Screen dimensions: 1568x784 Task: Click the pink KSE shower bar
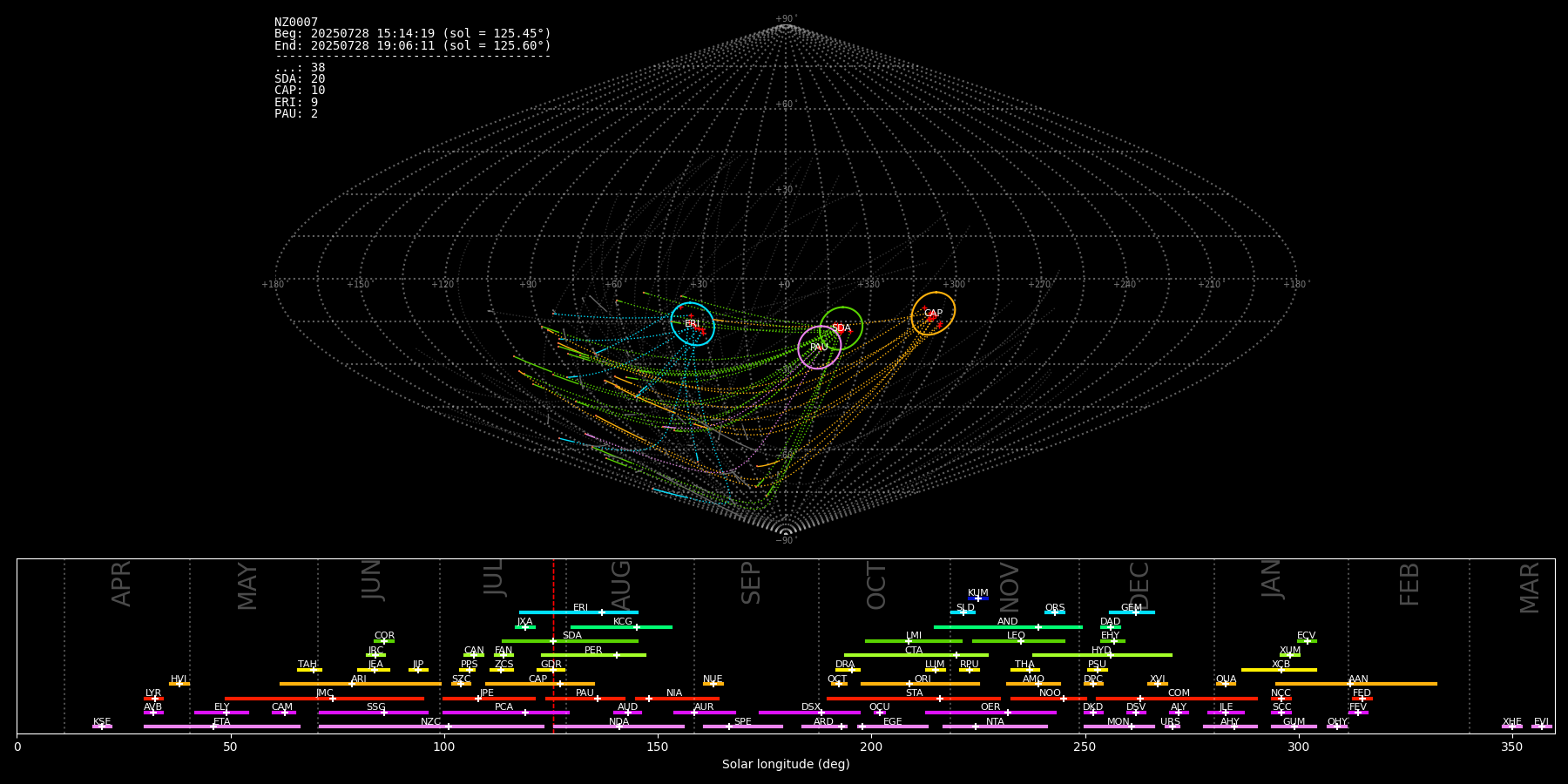point(102,727)
